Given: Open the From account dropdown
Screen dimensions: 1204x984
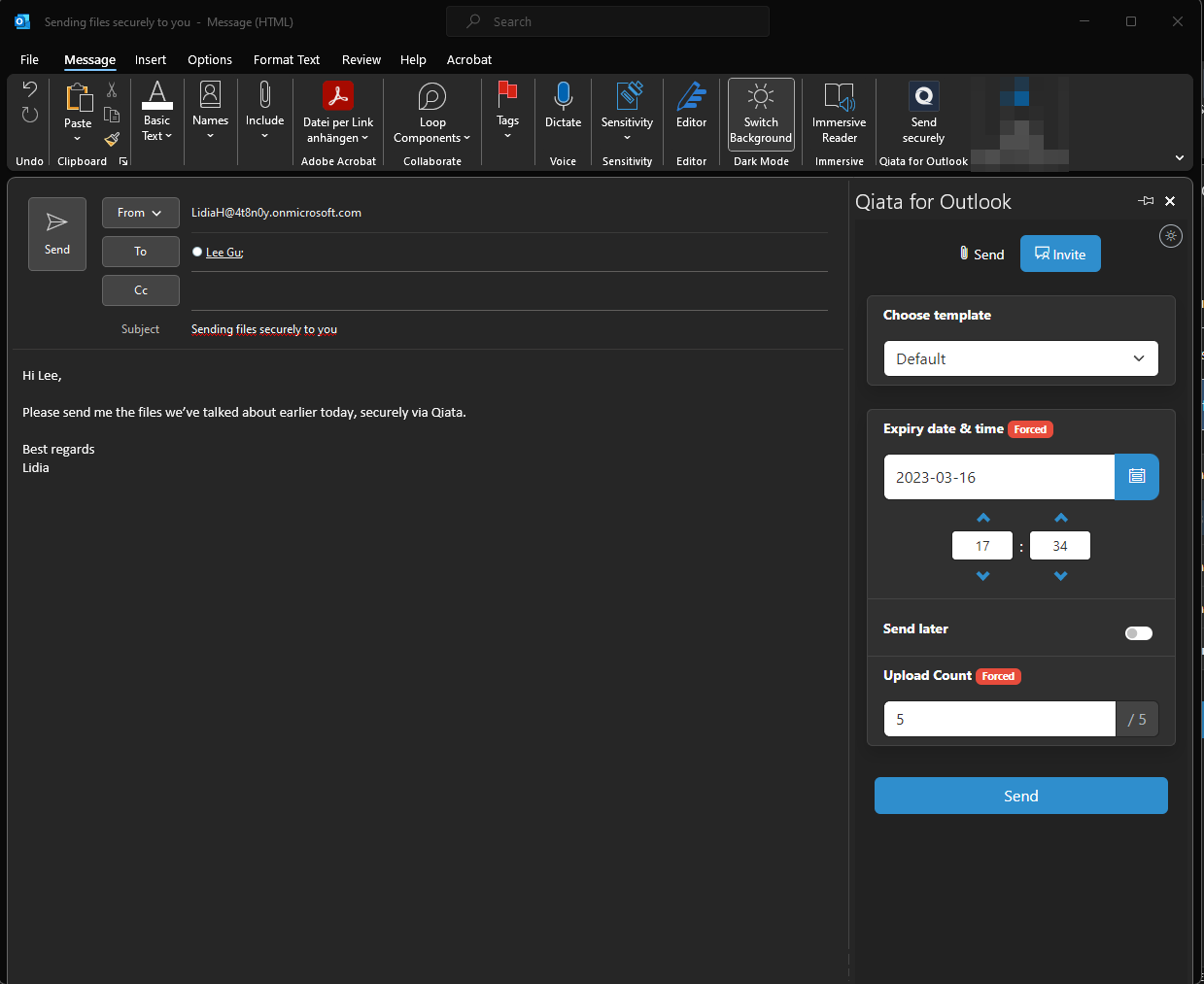Looking at the screenshot, I should pos(140,213).
